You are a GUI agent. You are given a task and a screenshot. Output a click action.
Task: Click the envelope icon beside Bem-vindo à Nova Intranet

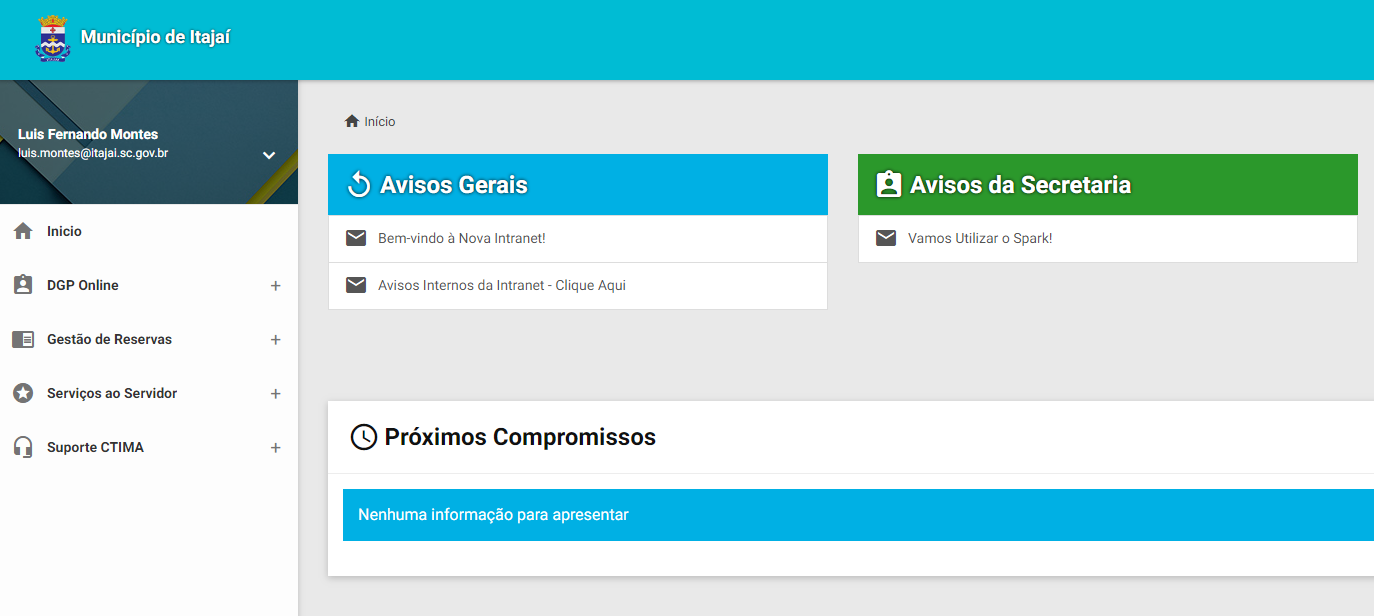[356, 238]
